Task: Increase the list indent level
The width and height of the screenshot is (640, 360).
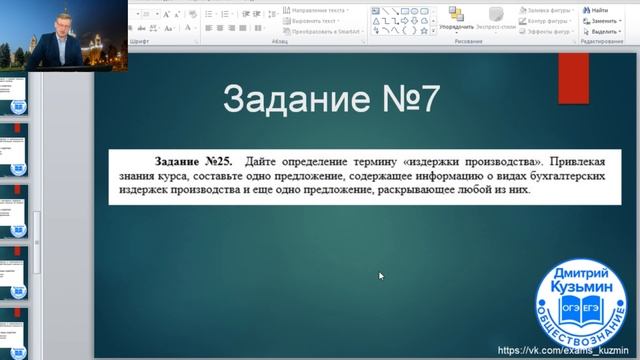Action: point(257,14)
